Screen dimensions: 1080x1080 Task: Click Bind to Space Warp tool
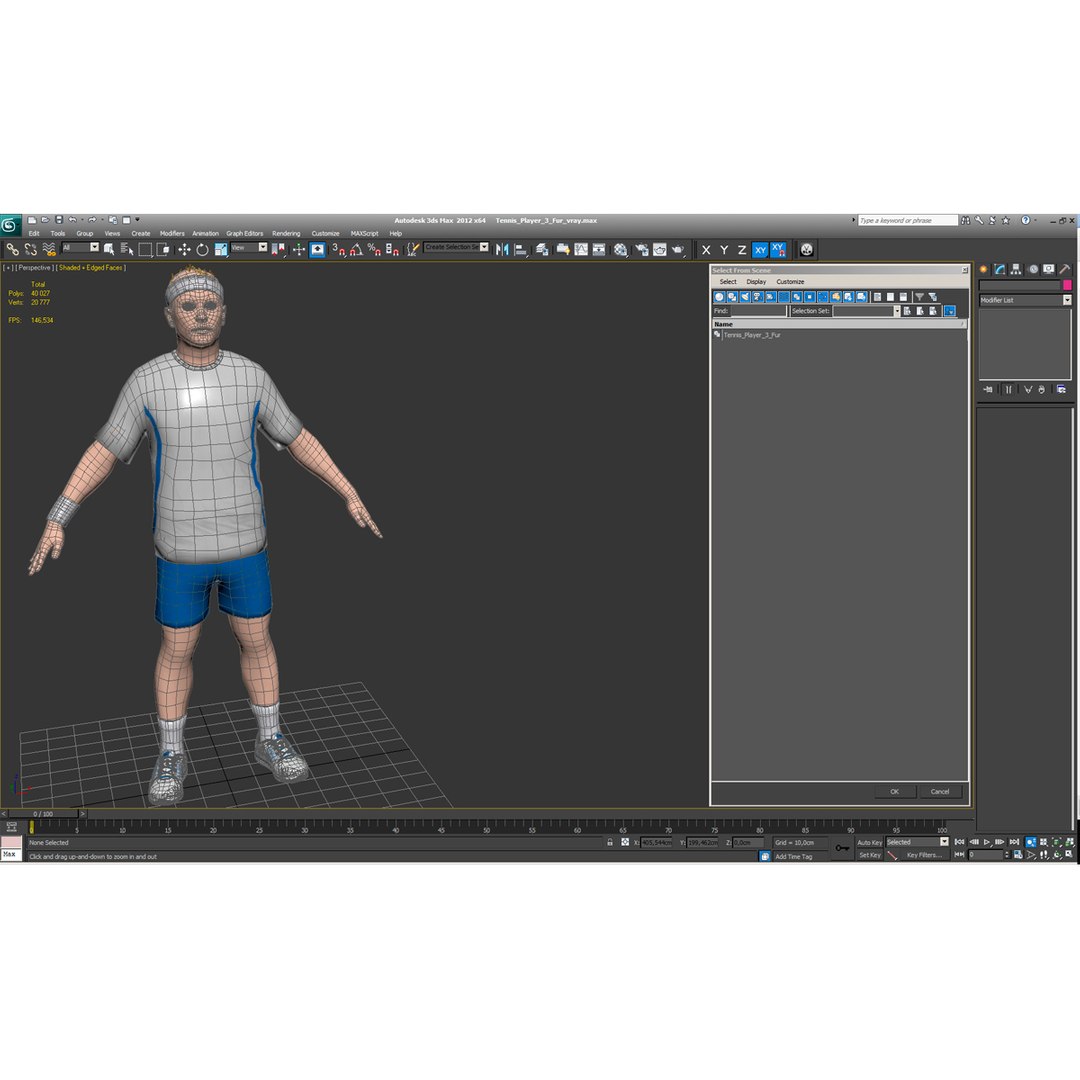point(49,249)
